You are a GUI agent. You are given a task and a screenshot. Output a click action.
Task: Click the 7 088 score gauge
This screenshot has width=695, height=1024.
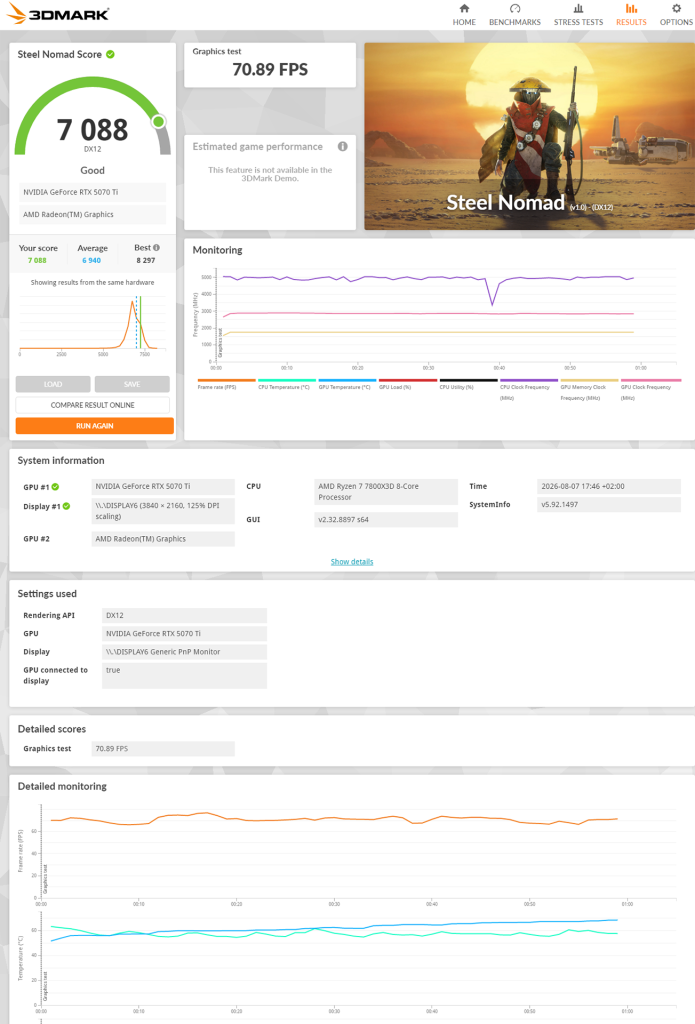tap(93, 118)
